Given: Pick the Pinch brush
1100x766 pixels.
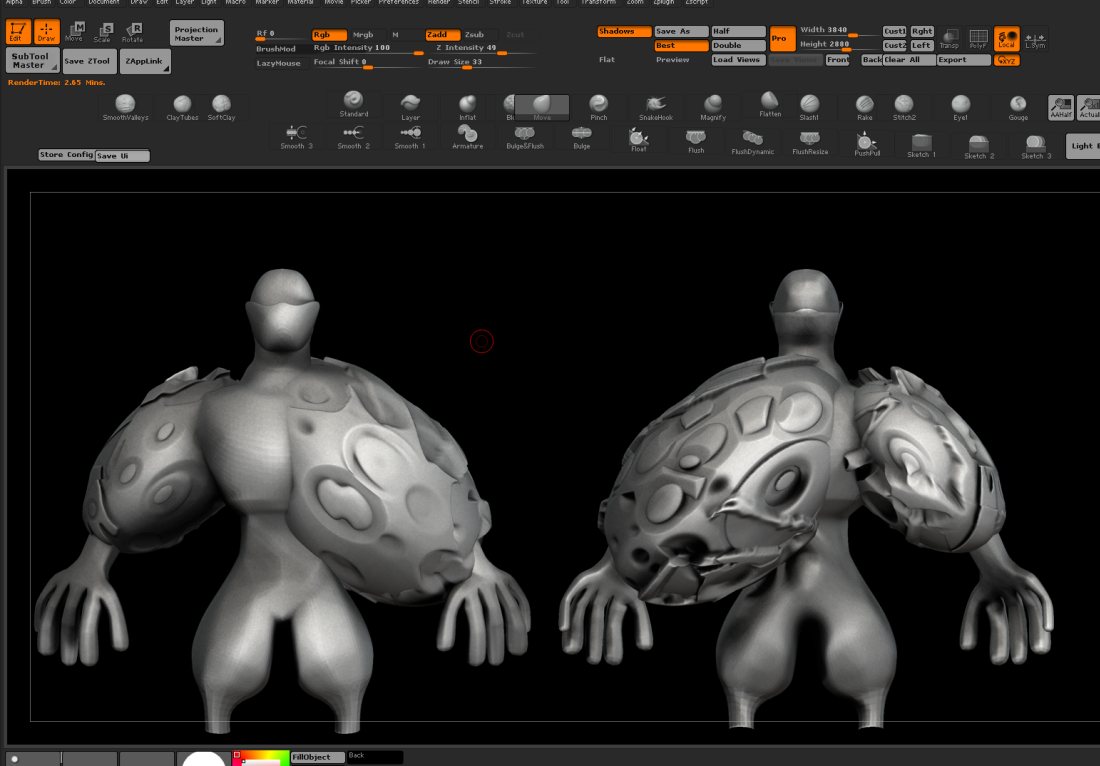Looking at the screenshot, I should point(598,107).
